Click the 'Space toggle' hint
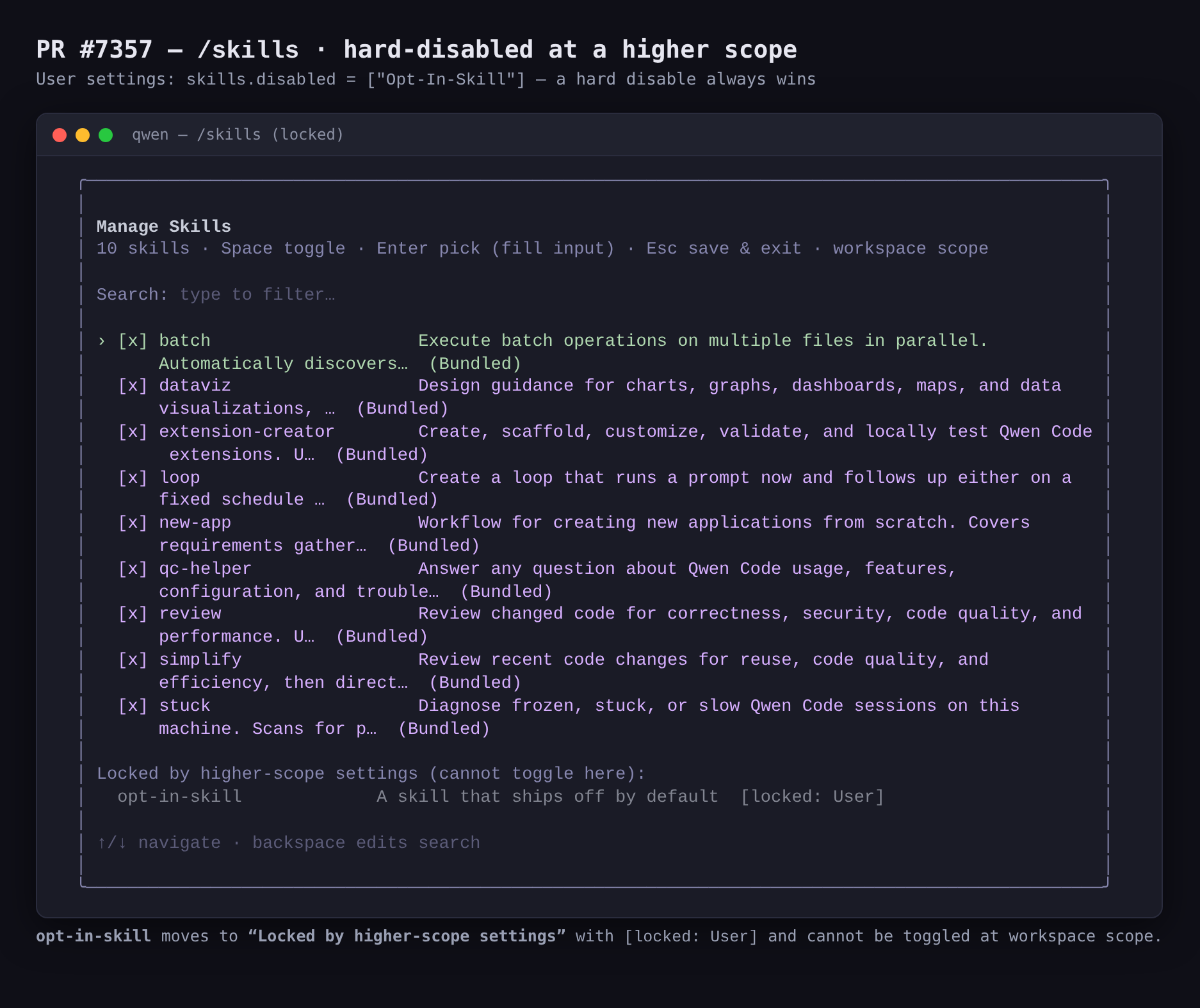Viewport: 1200px width, 1008px height. pos(283,248)
